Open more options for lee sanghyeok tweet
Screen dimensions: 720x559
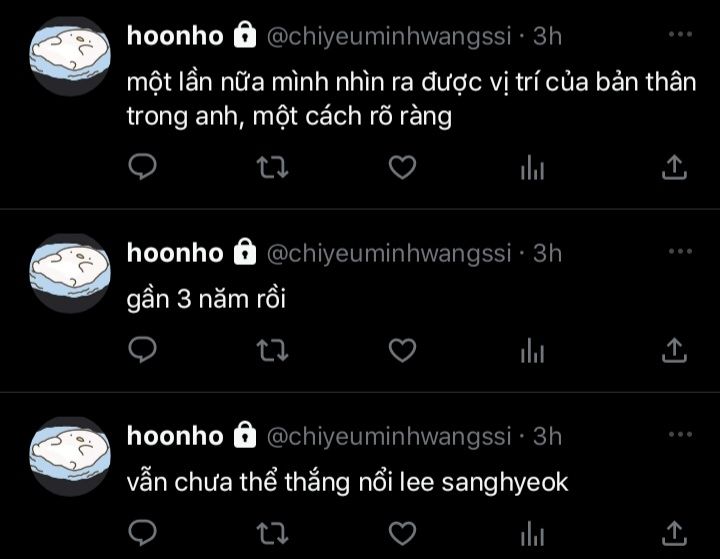pos(680,434)
